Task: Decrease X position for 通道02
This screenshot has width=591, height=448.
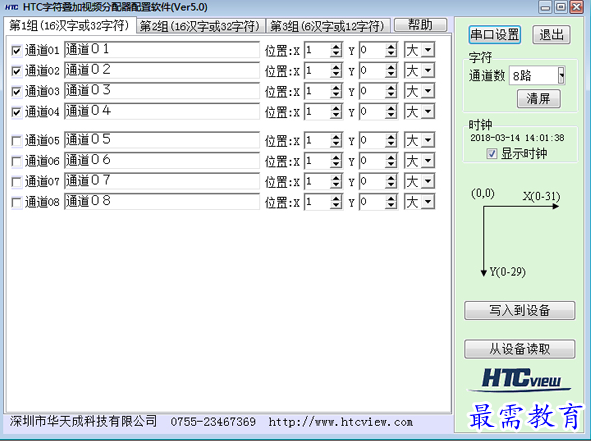Action: point(335,74)
